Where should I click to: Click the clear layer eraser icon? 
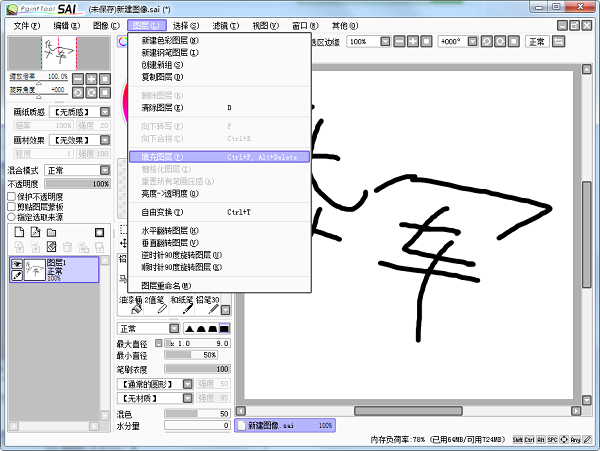pos(51,247)
